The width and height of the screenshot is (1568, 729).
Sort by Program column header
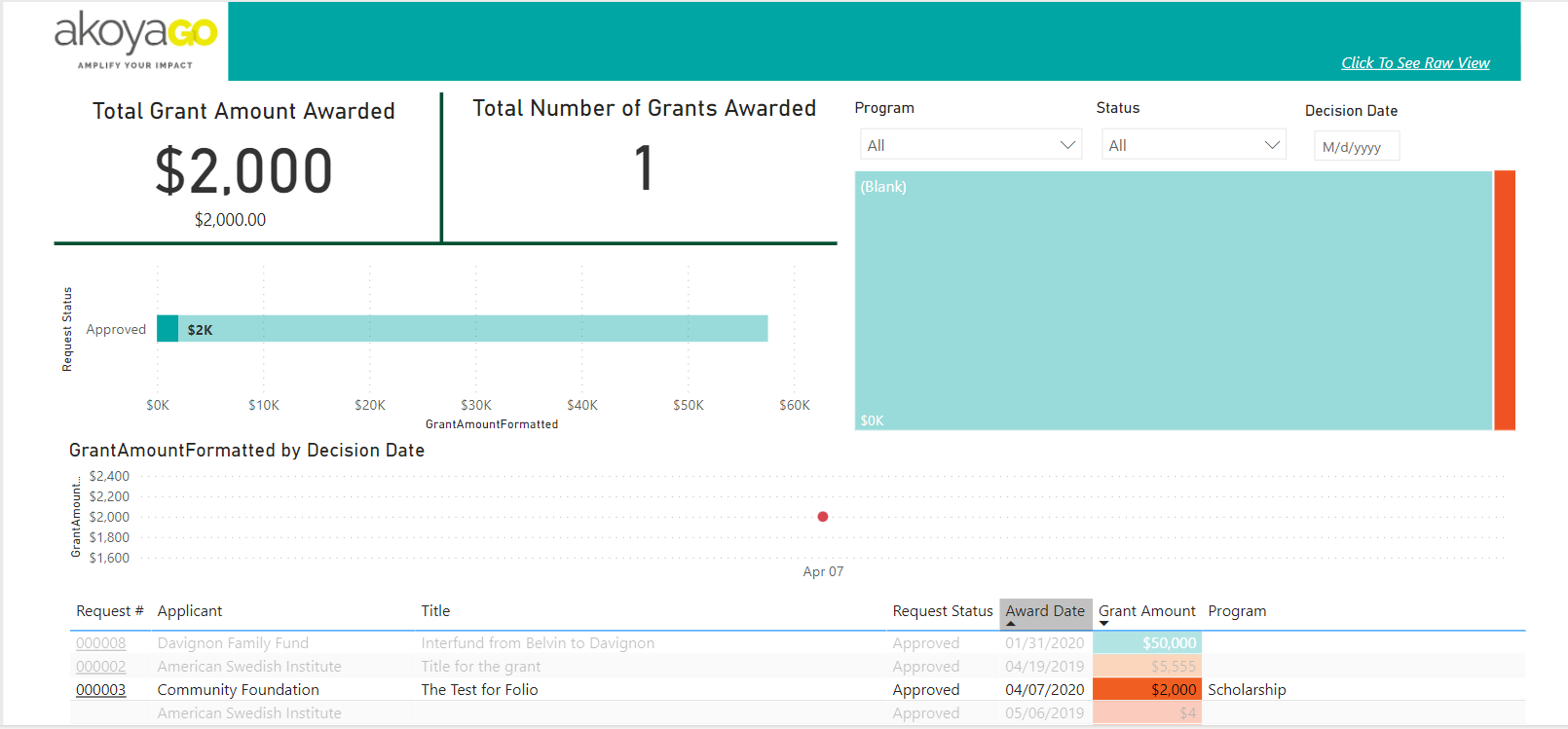coord(1237,611)
